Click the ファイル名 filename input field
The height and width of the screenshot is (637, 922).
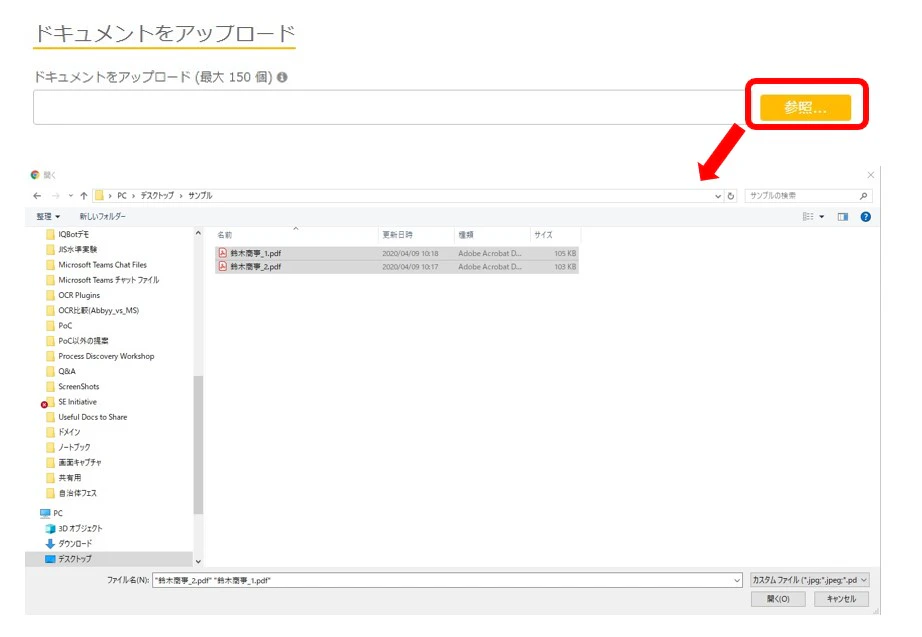point(447,581)
